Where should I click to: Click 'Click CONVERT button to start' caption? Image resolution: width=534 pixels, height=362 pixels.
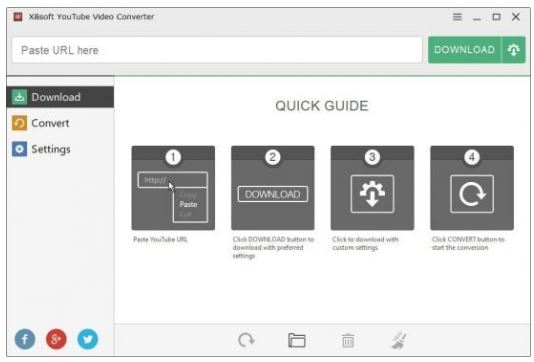(468, 243)
